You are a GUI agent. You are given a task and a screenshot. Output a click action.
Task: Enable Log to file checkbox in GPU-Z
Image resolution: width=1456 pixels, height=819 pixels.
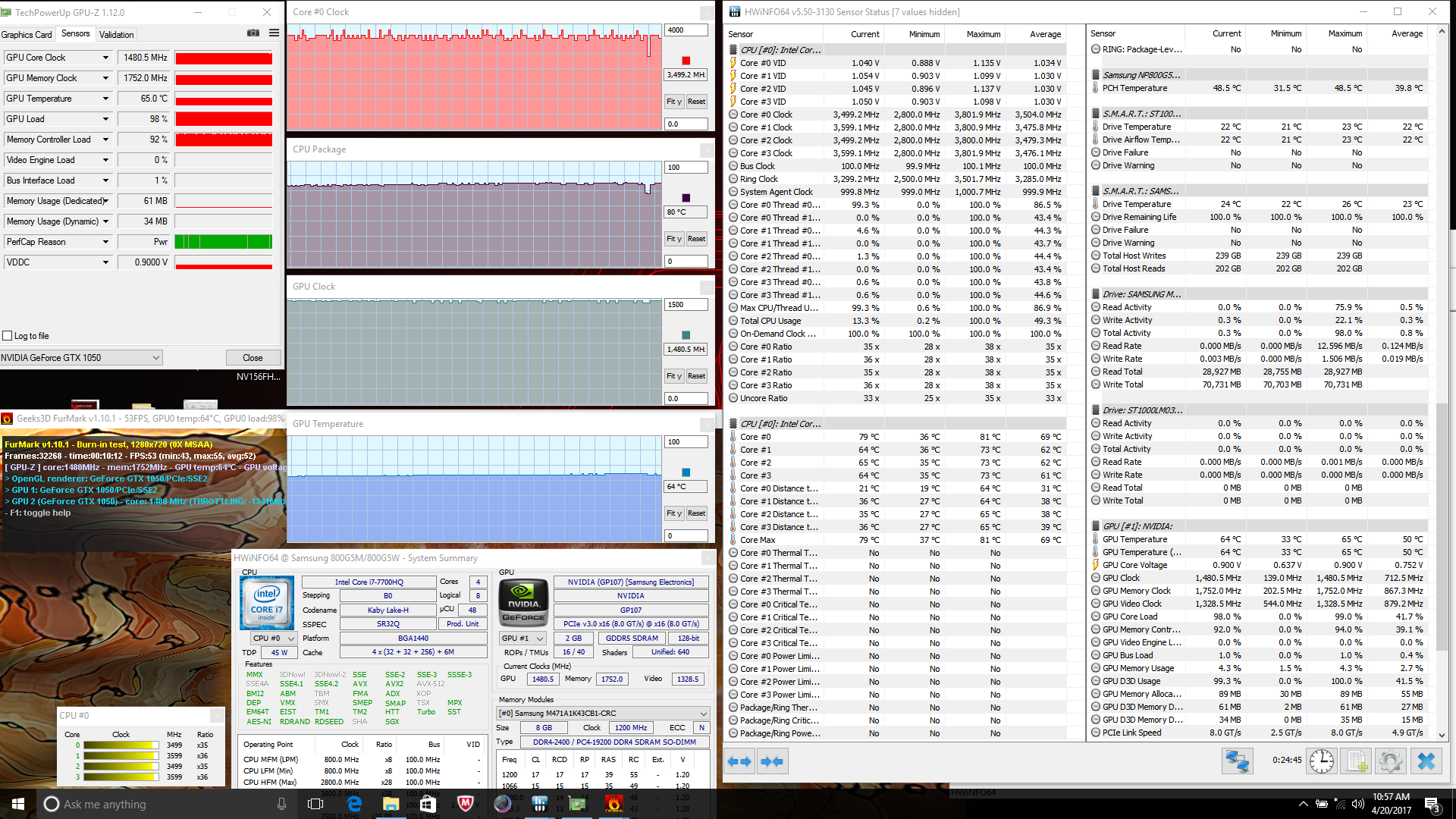[x=8, y=336]
